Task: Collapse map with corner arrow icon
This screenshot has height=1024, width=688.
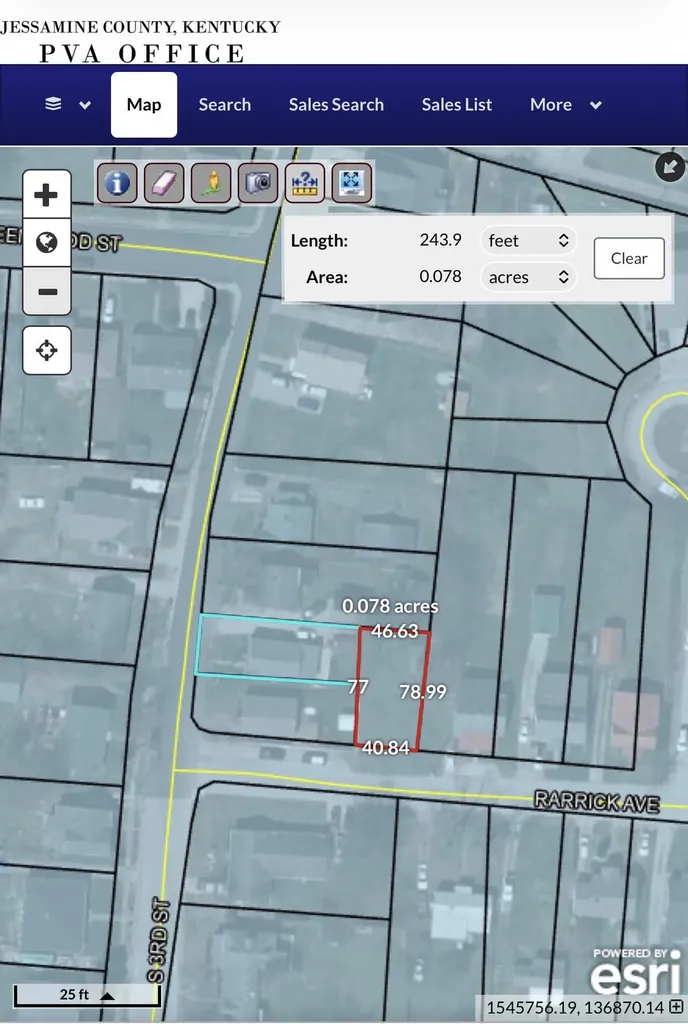Action: point(670,167)
